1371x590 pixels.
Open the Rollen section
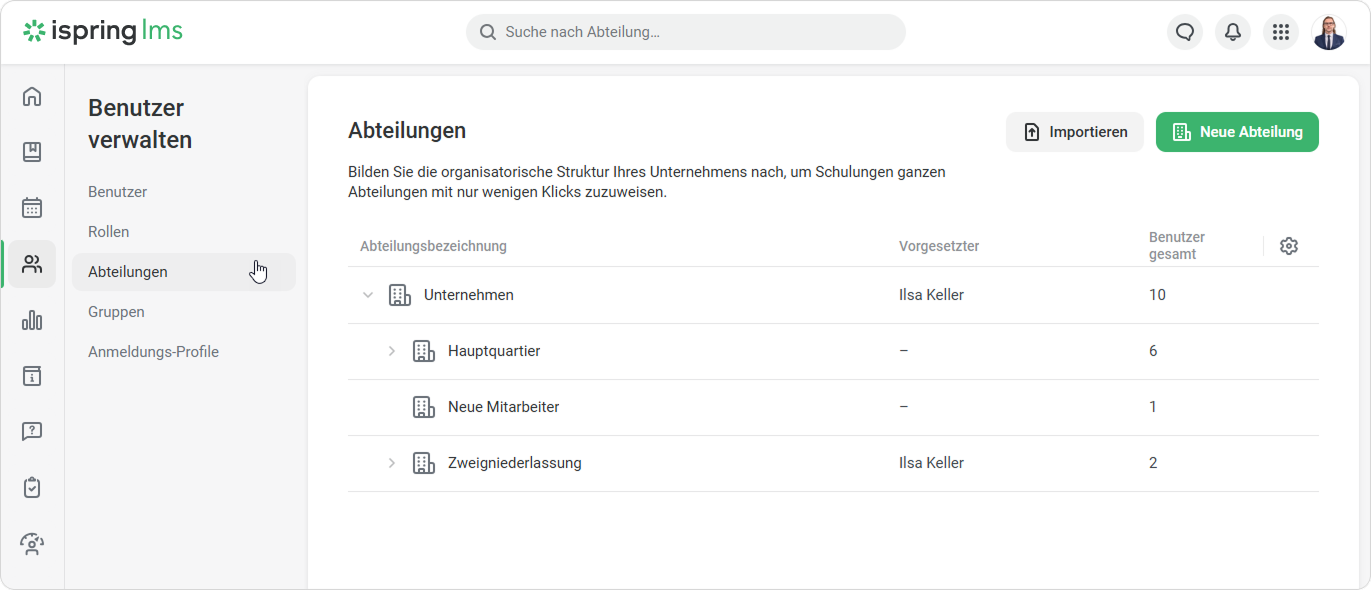click(109, 232)
